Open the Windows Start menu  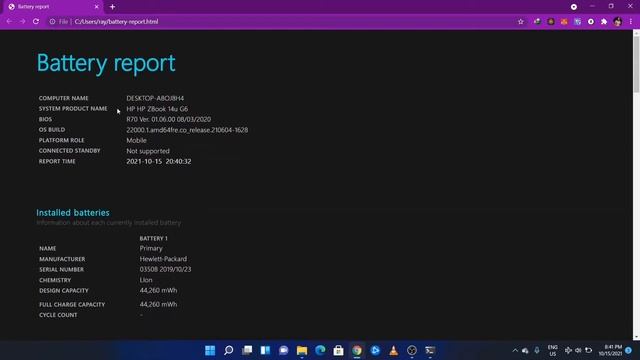coord(210,350)
